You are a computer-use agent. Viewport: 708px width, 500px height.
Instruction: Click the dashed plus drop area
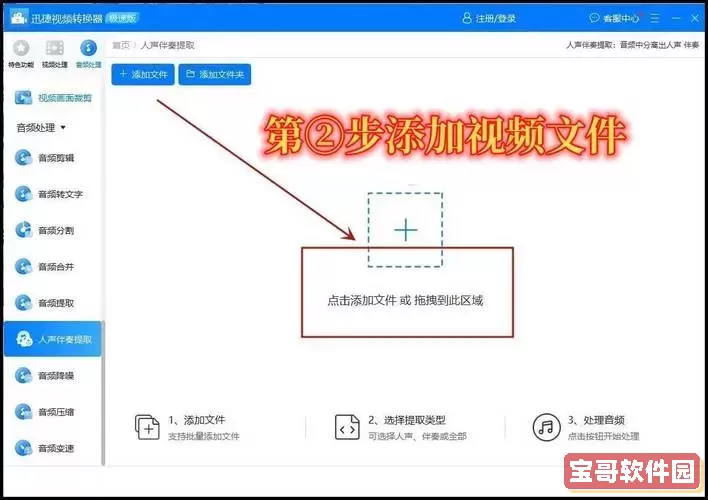click(x=405, y=230)
